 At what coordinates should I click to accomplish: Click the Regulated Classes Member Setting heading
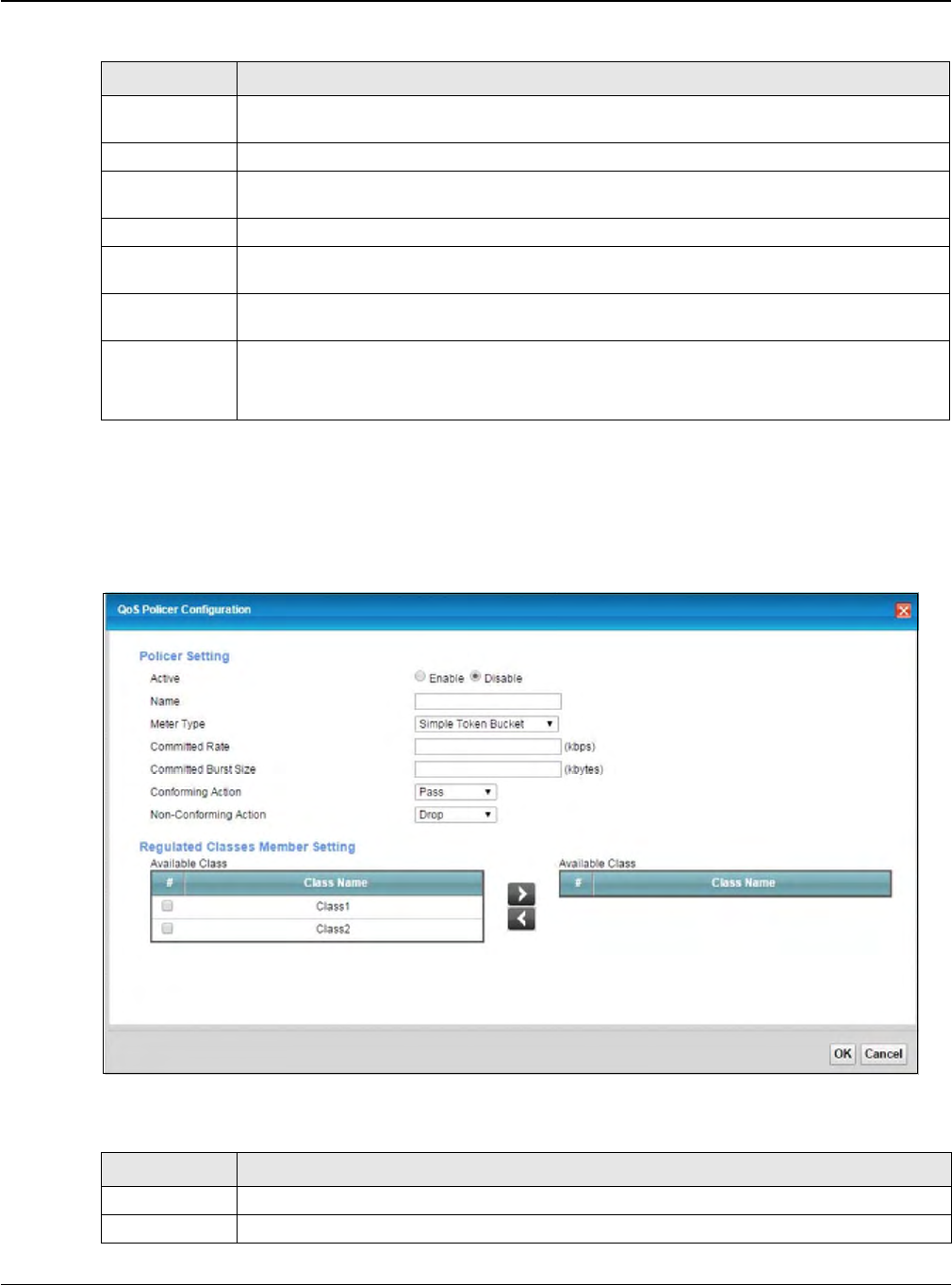point(247,847)
